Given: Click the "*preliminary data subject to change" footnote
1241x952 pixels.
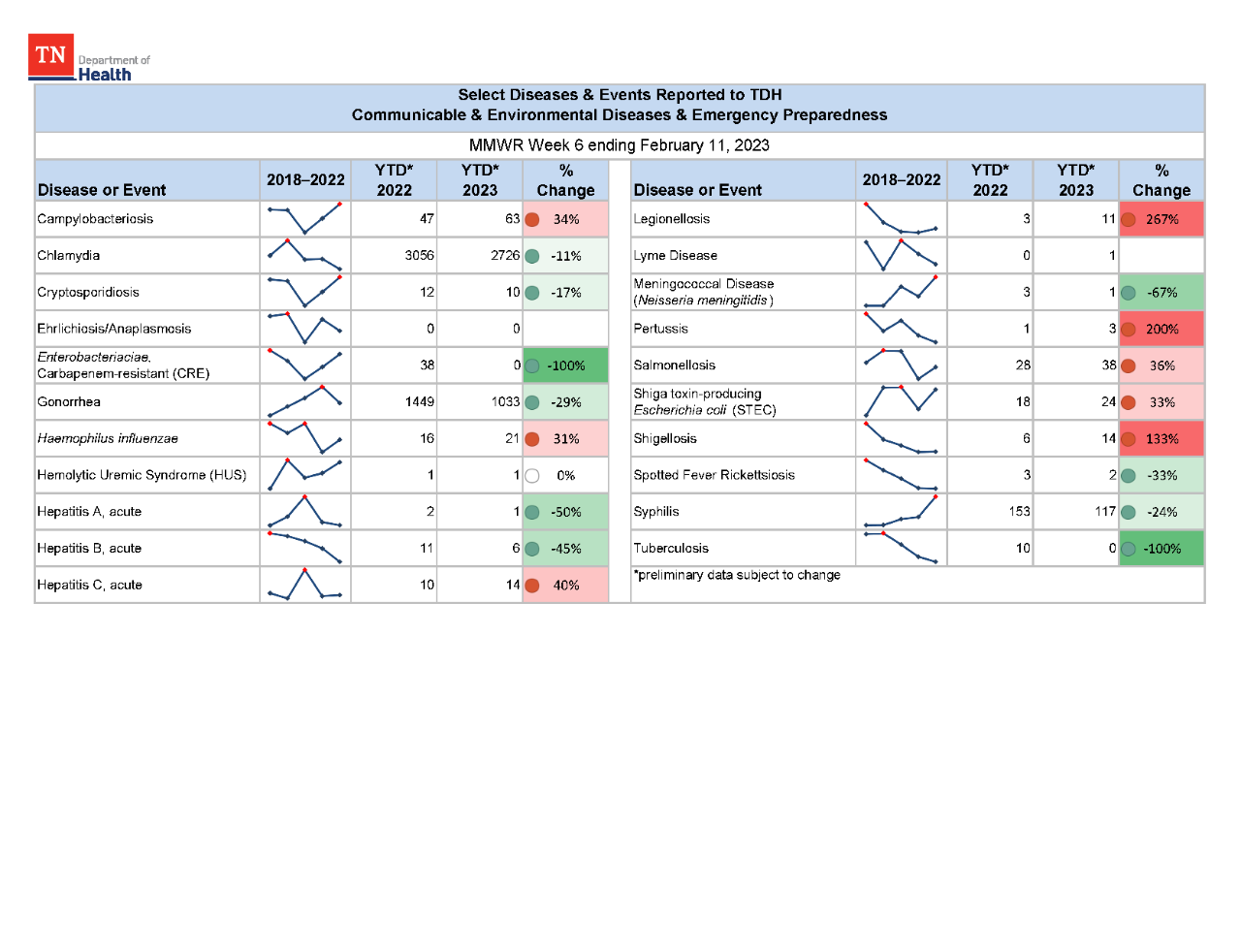Looking at the screenshot, I should point(737,575).
